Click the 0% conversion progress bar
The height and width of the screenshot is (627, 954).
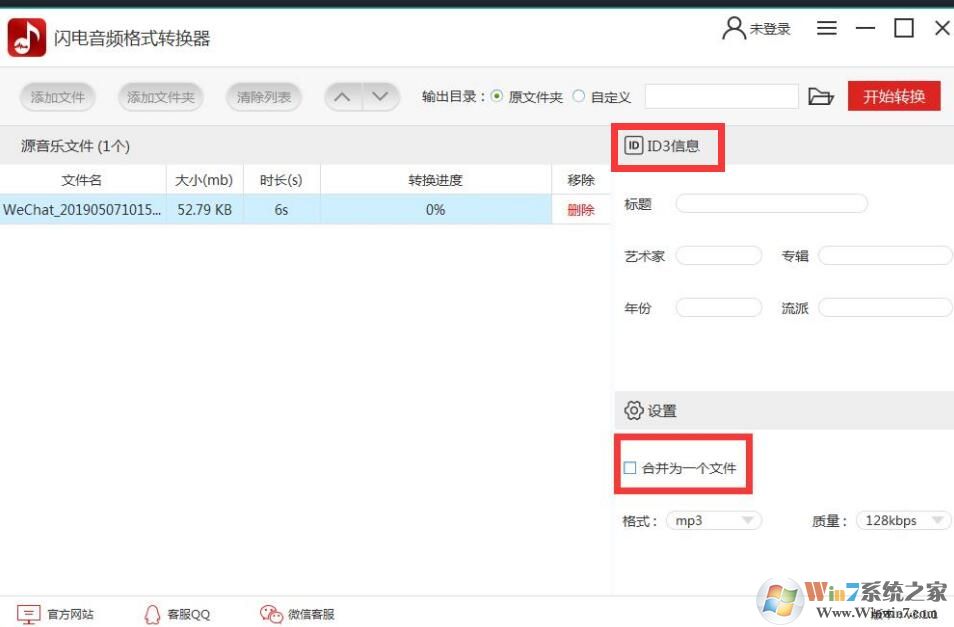pos(434,210)
